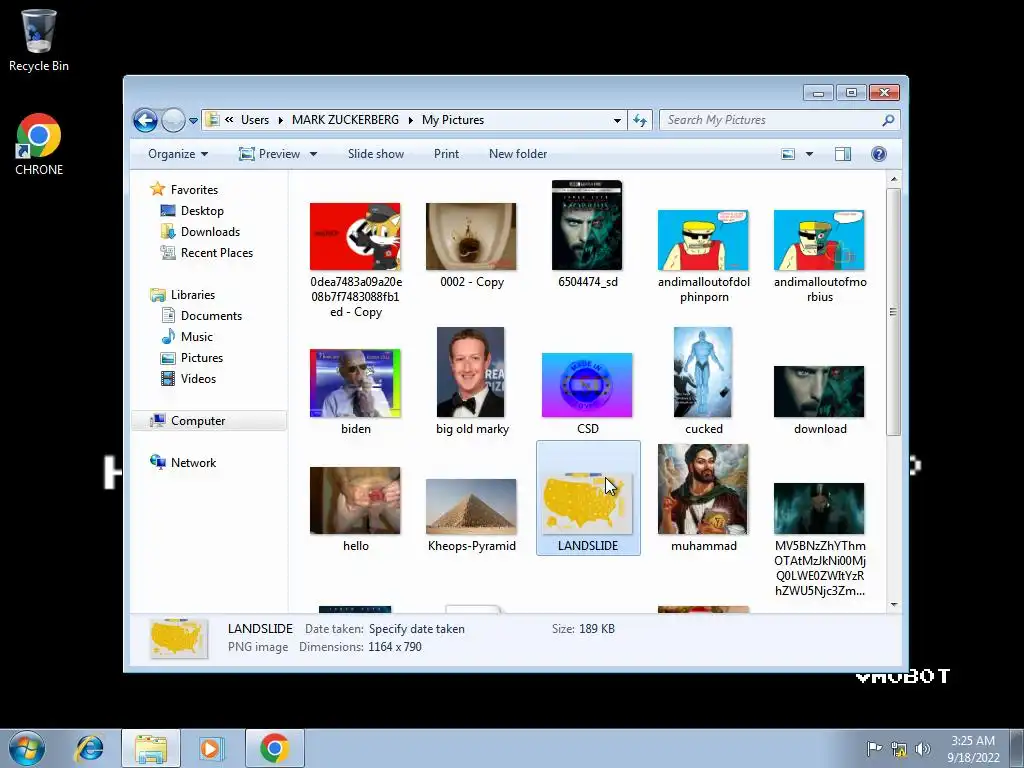Open Desktop in the navigation pane
Viewport: 1024px width, 768px height.
(x=202, y=211)
